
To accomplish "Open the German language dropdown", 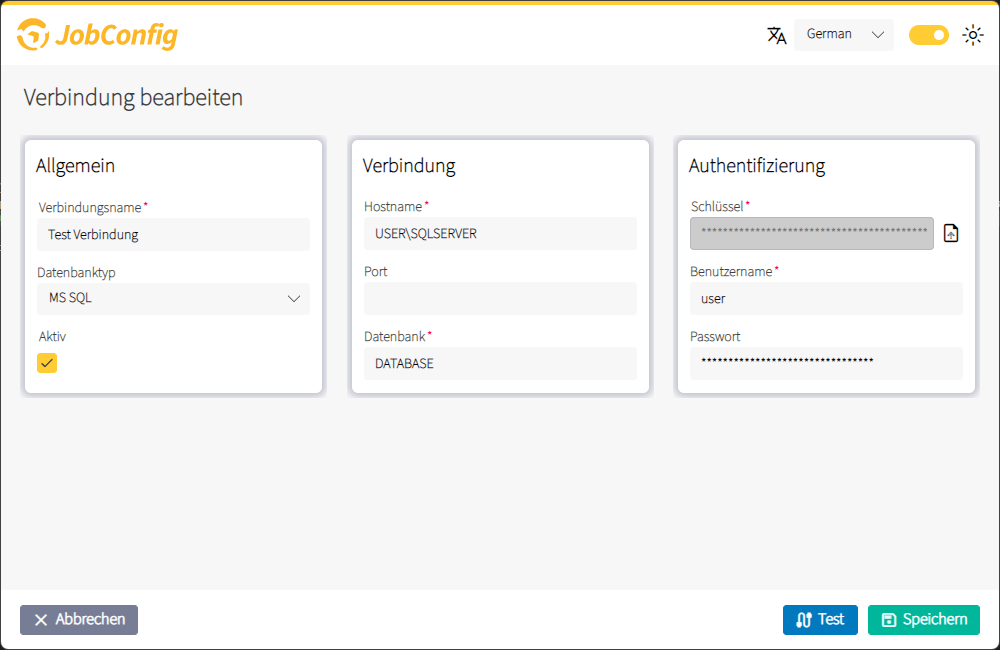I will tap(844, 34).
